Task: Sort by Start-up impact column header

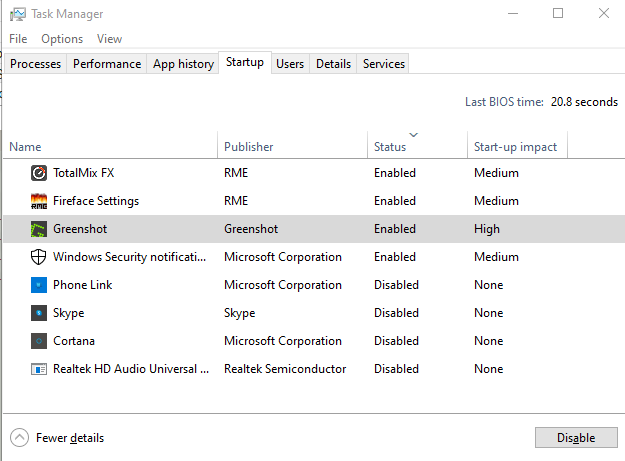Action: click(x=515, y=147)
